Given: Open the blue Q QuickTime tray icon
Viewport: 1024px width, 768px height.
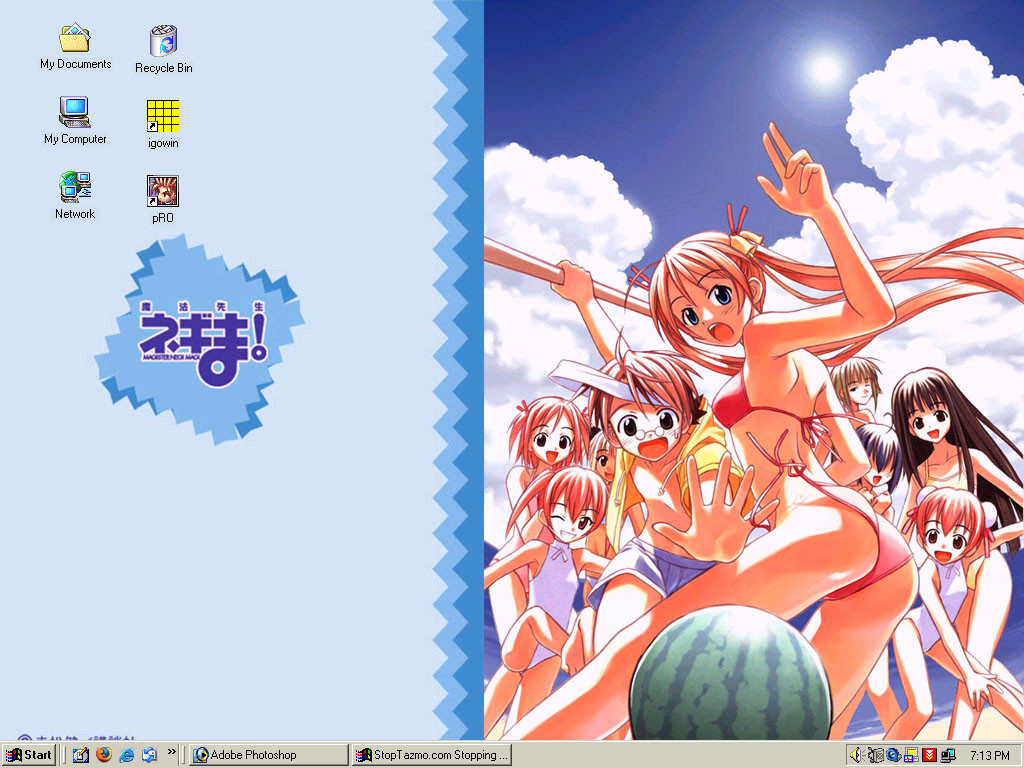Looking at the screenshot, I should (893, 756).
